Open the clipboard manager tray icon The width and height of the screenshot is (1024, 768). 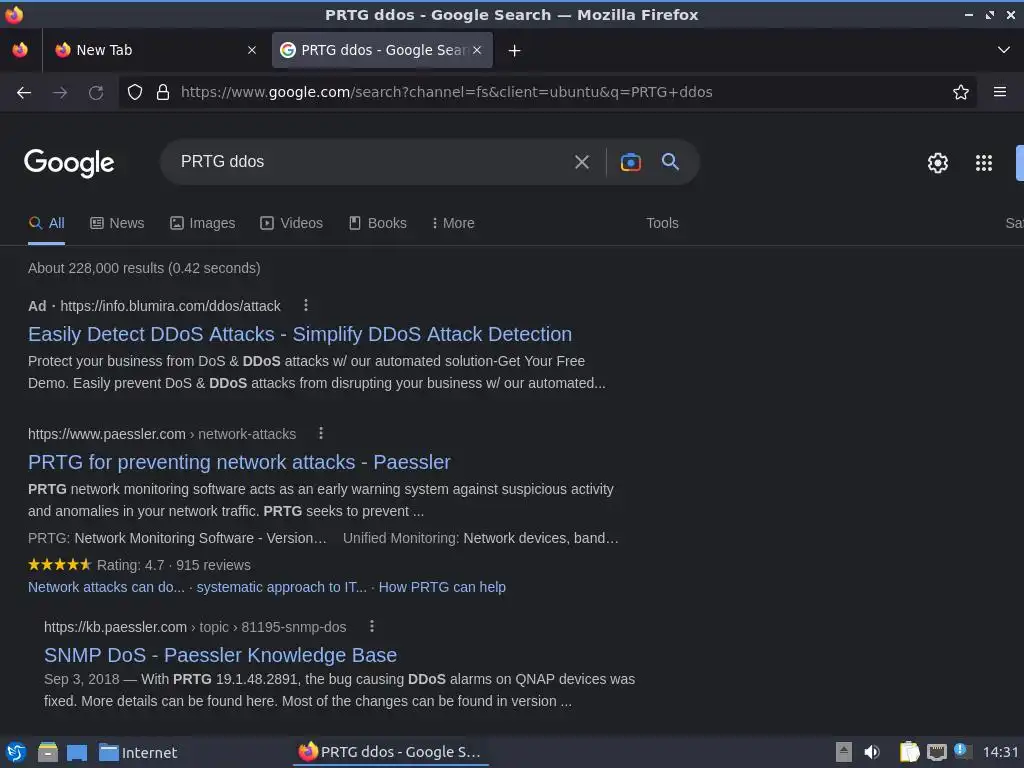909,752
